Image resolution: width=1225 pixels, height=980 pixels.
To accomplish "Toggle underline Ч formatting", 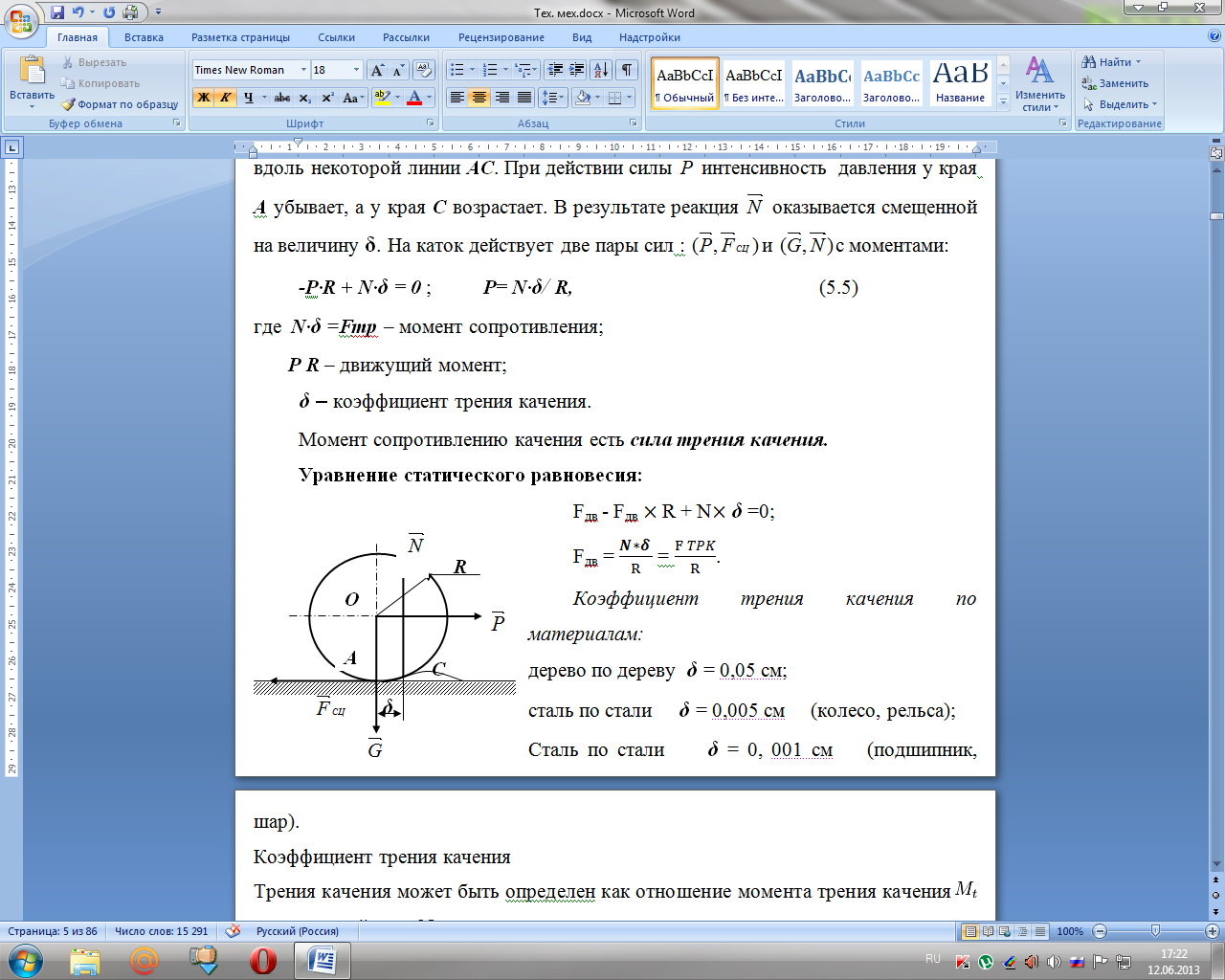I will (x=248, y=98).
